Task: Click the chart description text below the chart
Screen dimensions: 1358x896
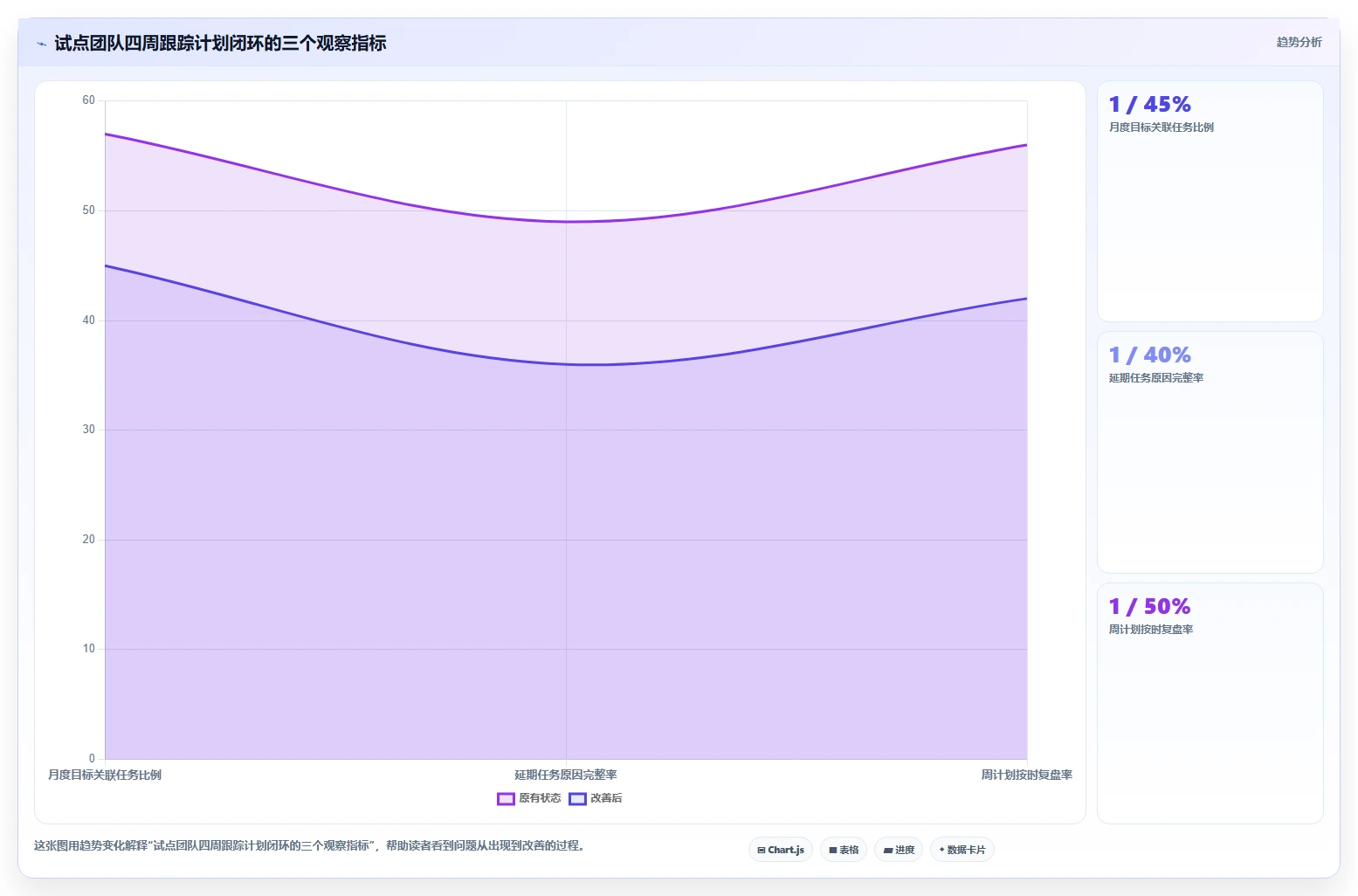Action: click(x=309, y=845)
